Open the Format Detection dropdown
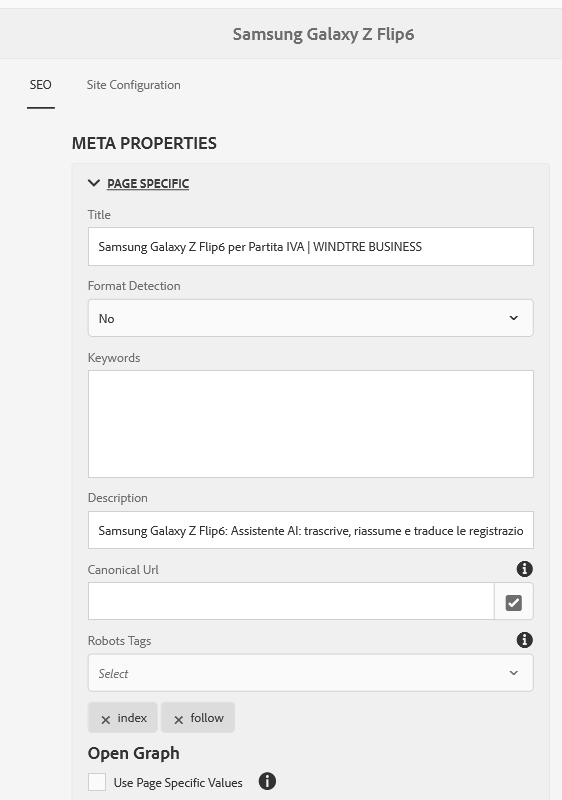The image size is (562, 800). (x=311, y=318)
